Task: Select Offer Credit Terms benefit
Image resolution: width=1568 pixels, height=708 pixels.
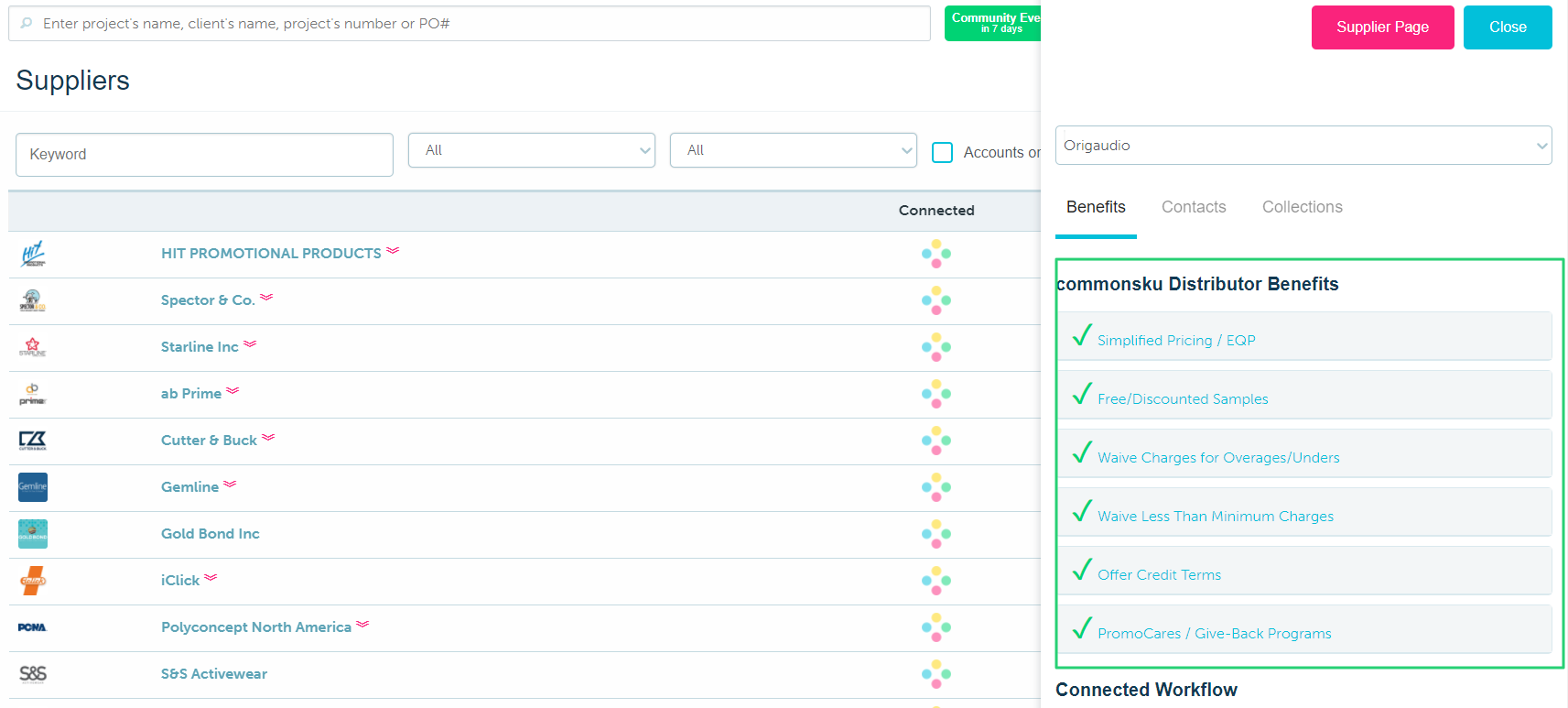Action: [1304, 571]
